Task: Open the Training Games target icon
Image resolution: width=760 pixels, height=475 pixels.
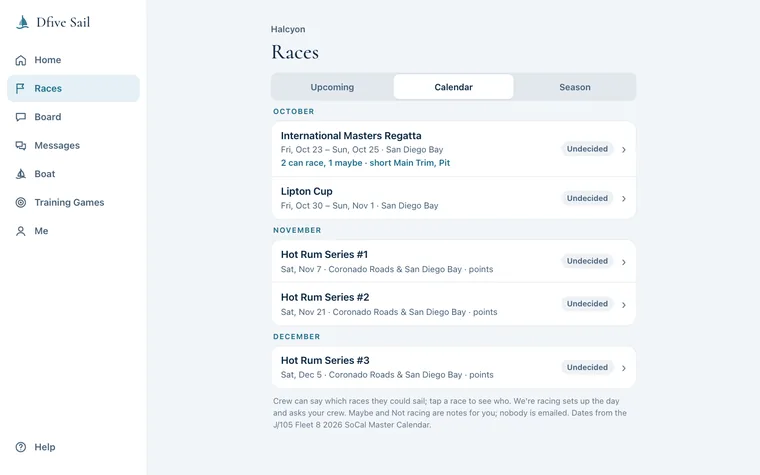Action: 21,203
